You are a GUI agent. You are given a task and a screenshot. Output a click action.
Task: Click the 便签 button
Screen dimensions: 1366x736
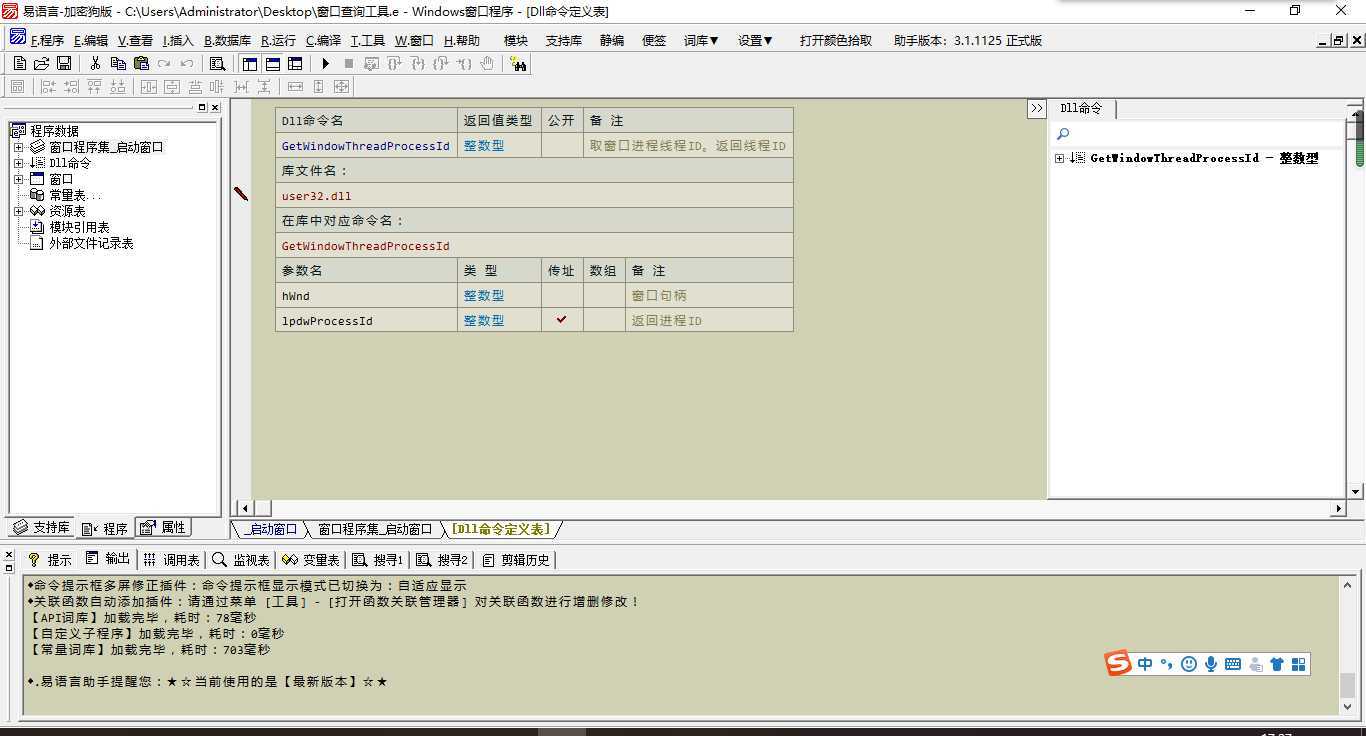[654, 40]
